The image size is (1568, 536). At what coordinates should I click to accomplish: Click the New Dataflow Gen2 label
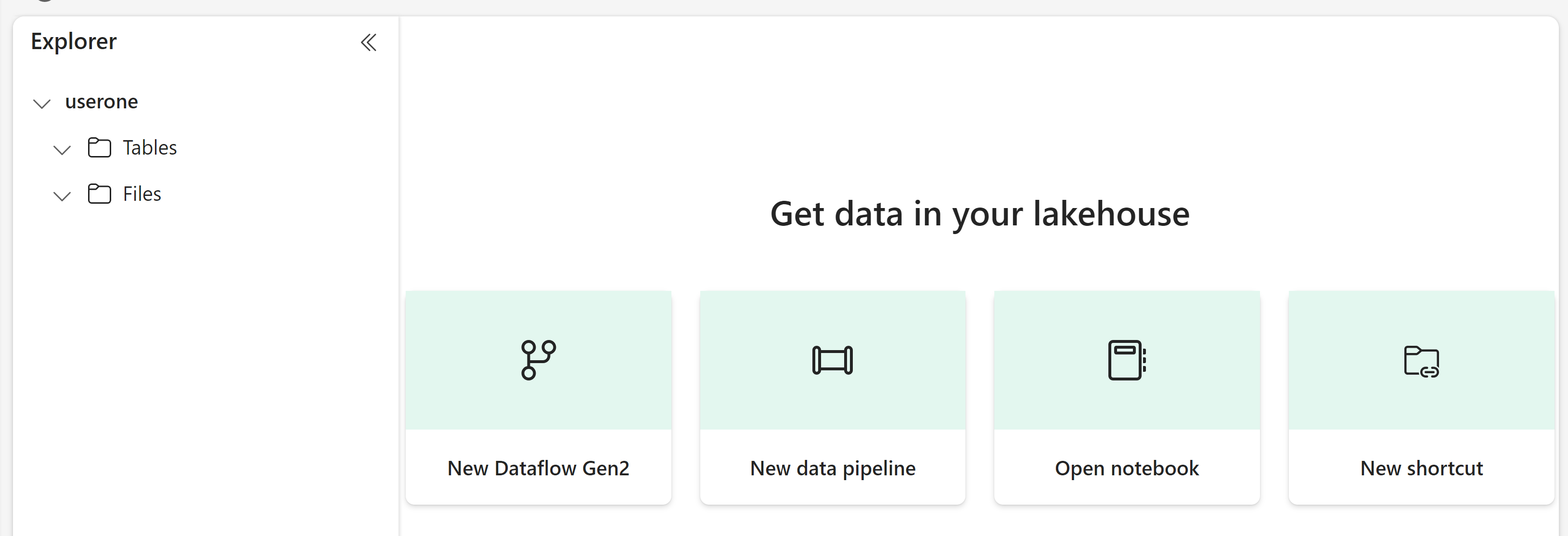[x=538, y=468]
